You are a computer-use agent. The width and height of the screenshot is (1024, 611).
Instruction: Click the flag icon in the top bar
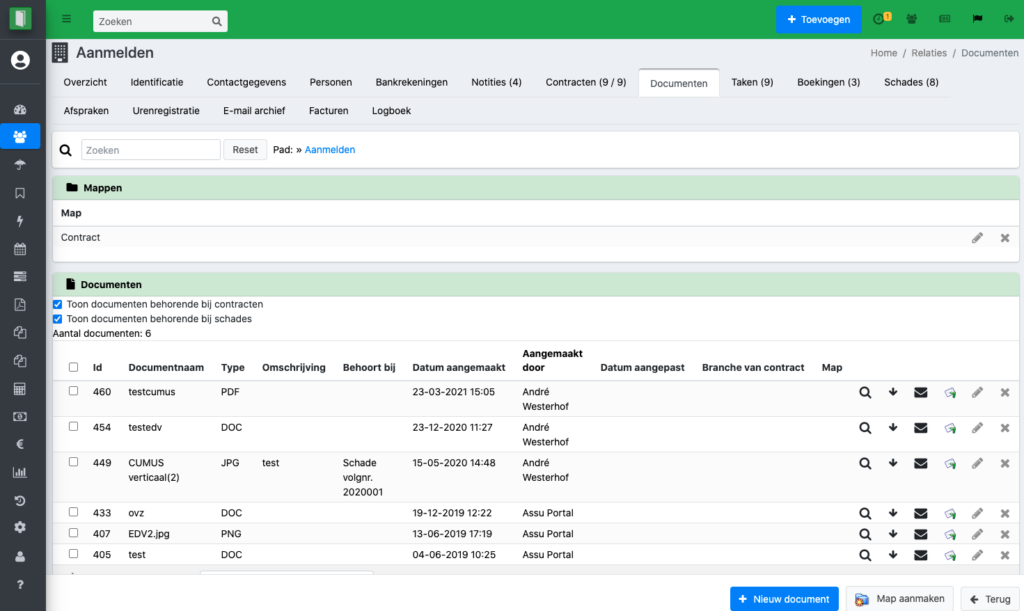tap(977, 19)
